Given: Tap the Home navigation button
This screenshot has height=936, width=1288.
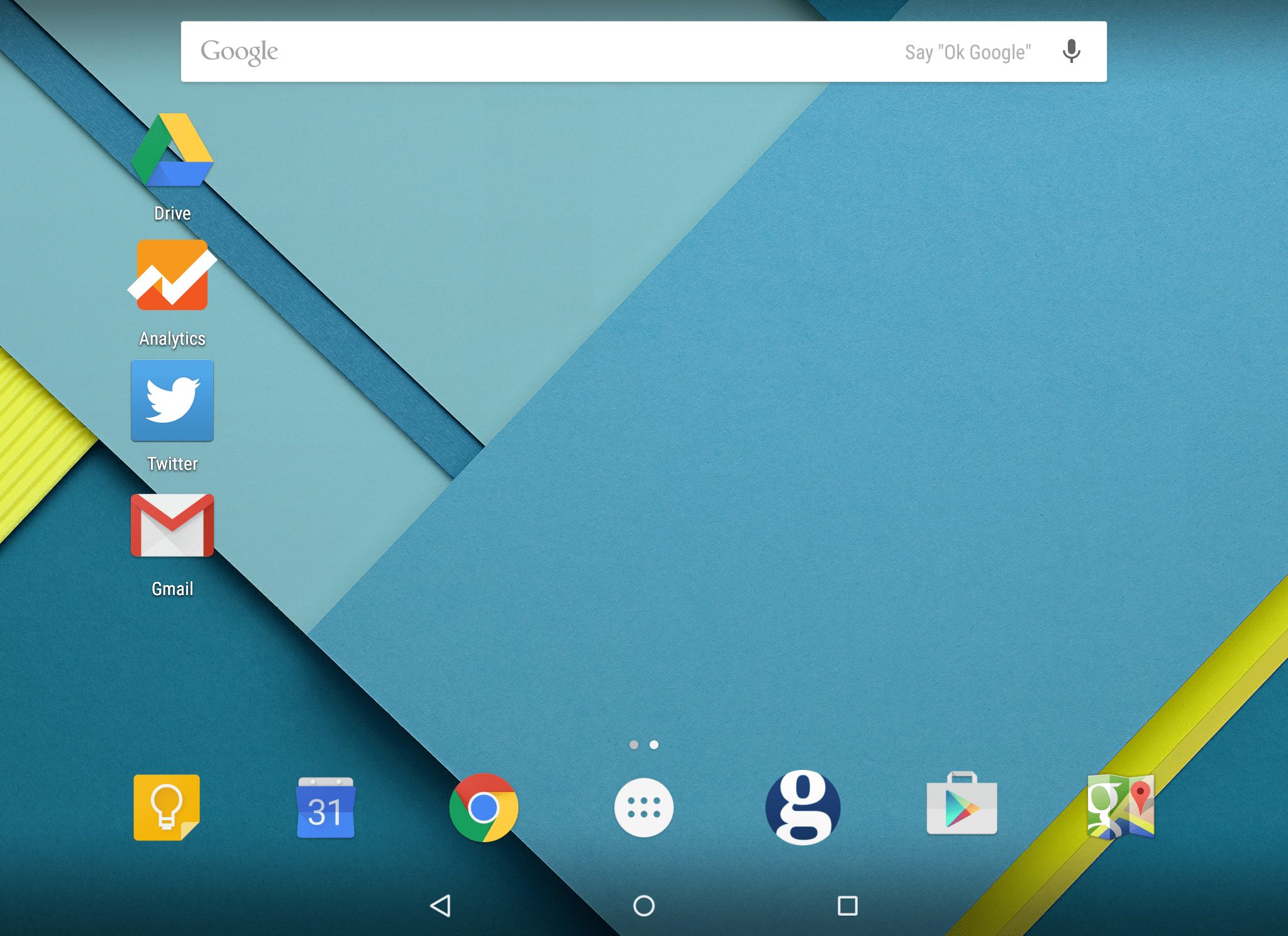Looking at the screenshot, I should coord(643,906).
